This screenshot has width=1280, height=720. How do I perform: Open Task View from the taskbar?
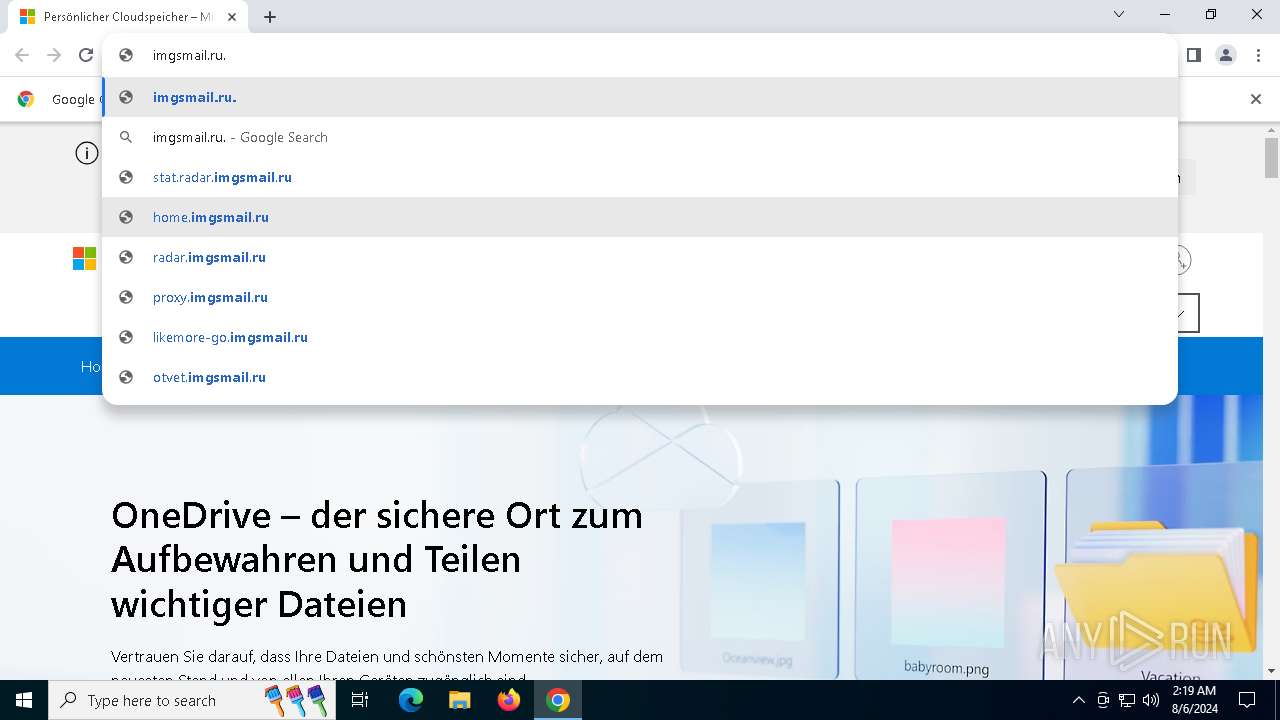360,700
